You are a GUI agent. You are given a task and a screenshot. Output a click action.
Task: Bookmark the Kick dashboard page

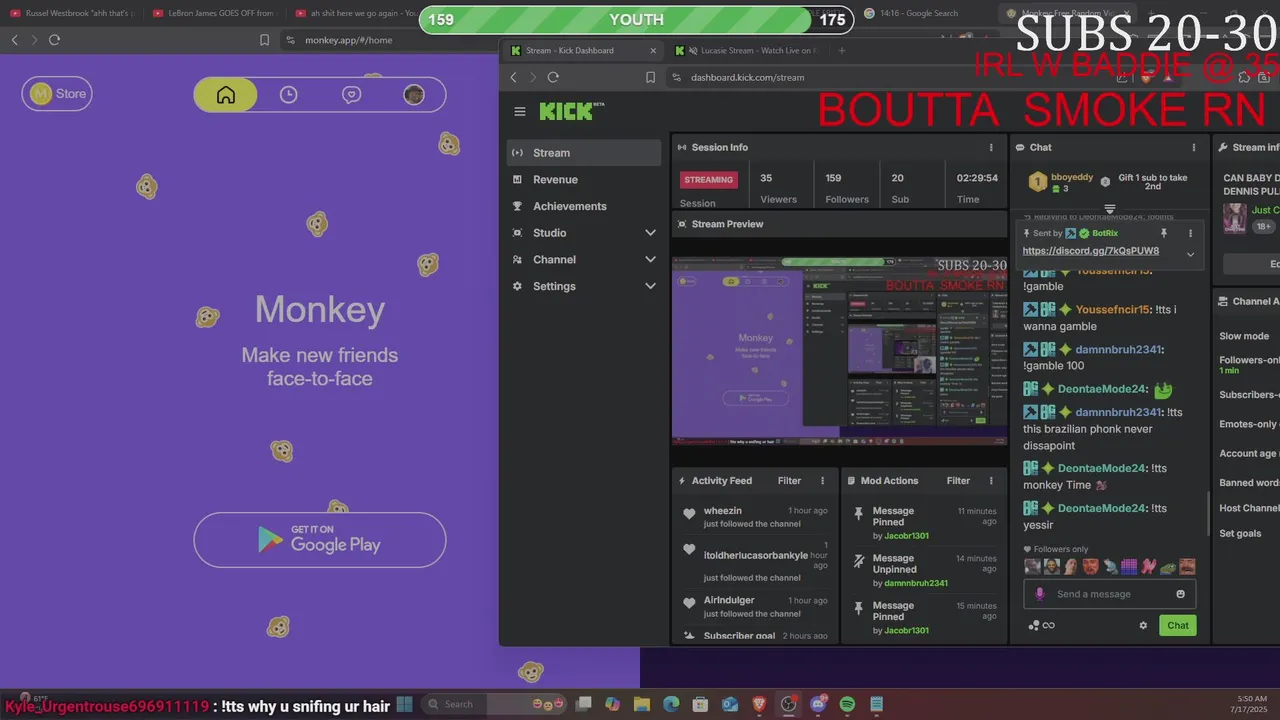click(650, 77)
